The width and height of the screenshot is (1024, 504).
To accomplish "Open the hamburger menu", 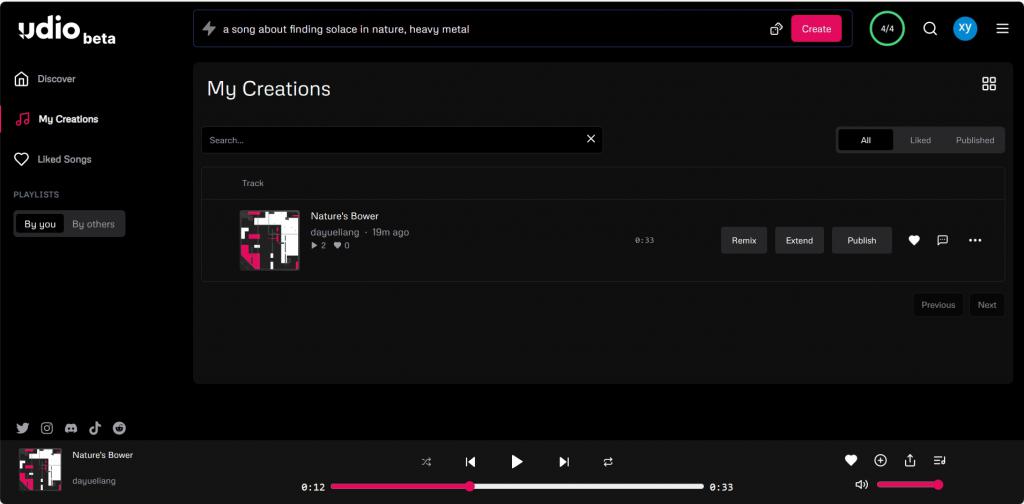I will pos(1002,29).
